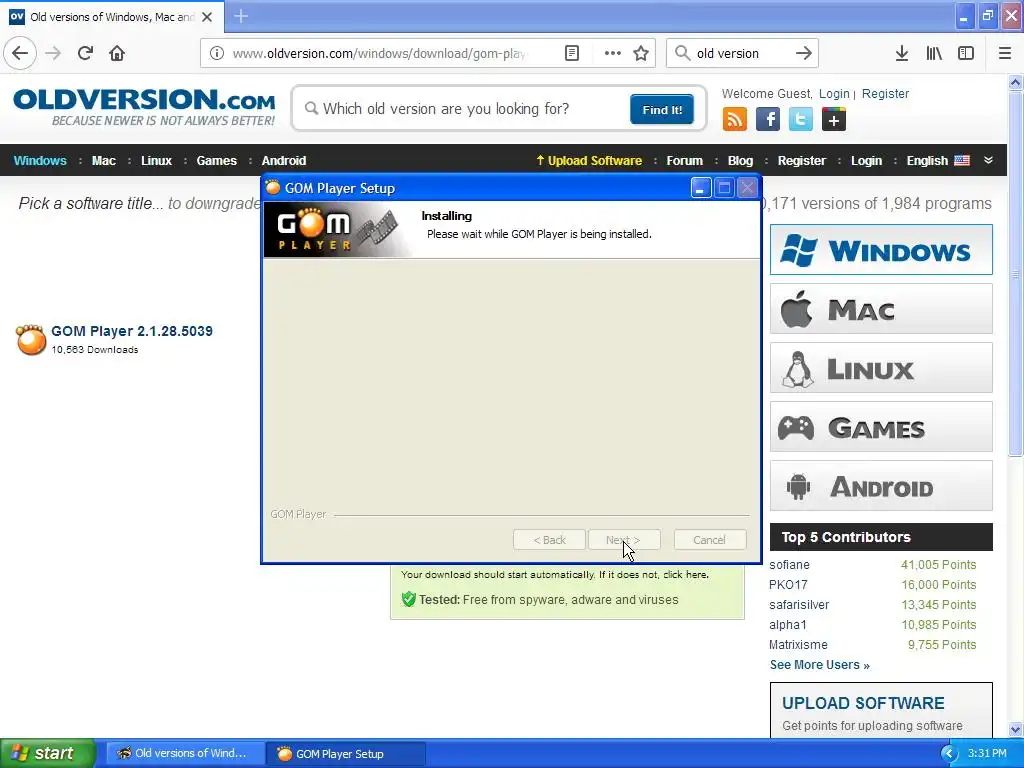Open Windows in the black nav bar

40,161
